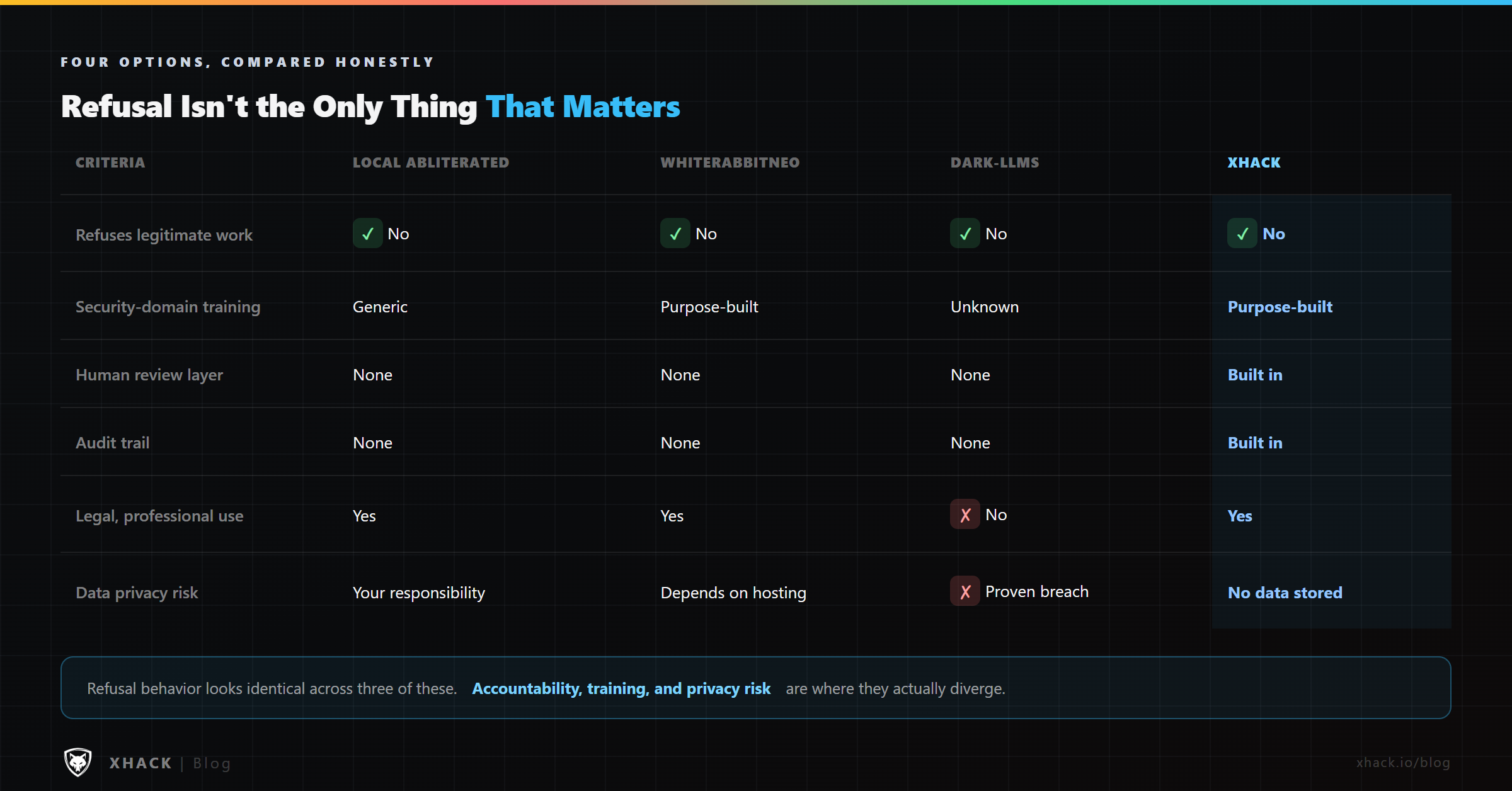Click the 'No data stored' cell
Image resolution: width=1512 pixels, height=791 pixels.
click(1285, 593)
